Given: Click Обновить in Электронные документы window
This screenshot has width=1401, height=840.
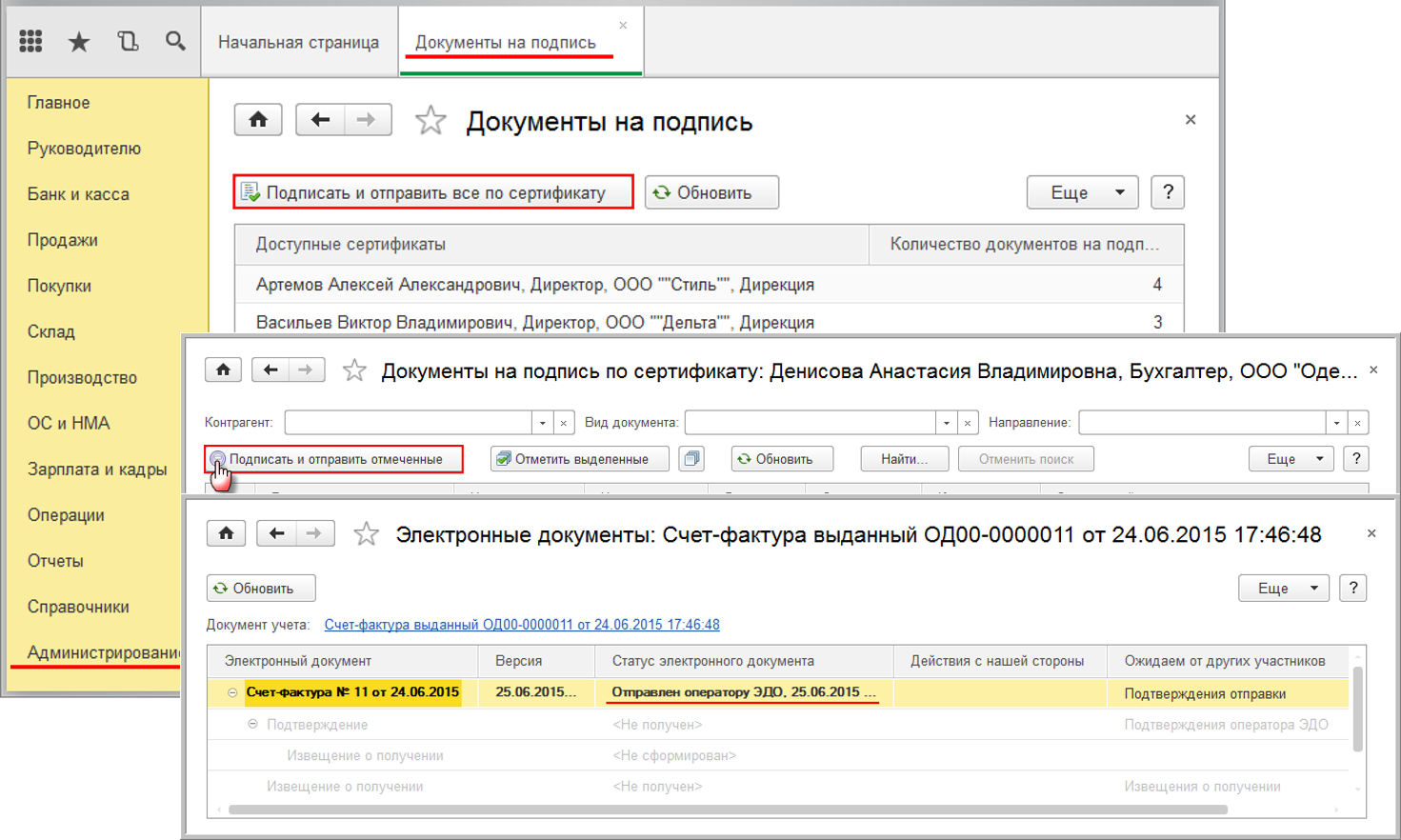Looking at the screenshot, I should [261, 589].
